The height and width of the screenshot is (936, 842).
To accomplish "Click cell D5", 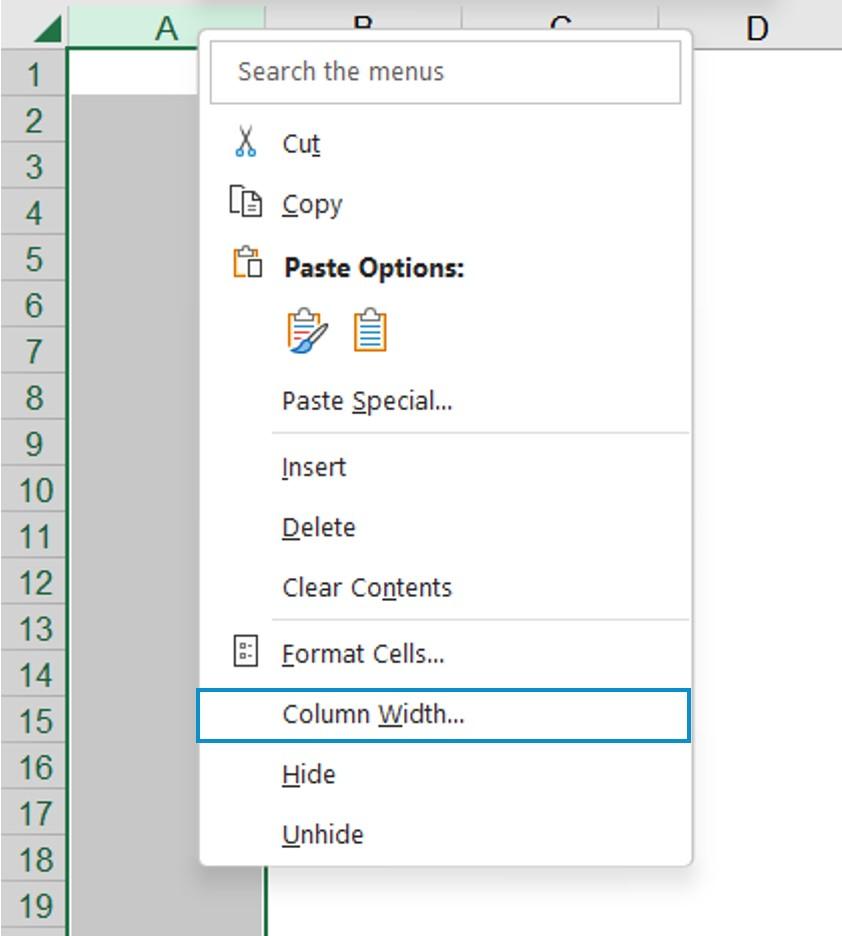I will 767,257.
